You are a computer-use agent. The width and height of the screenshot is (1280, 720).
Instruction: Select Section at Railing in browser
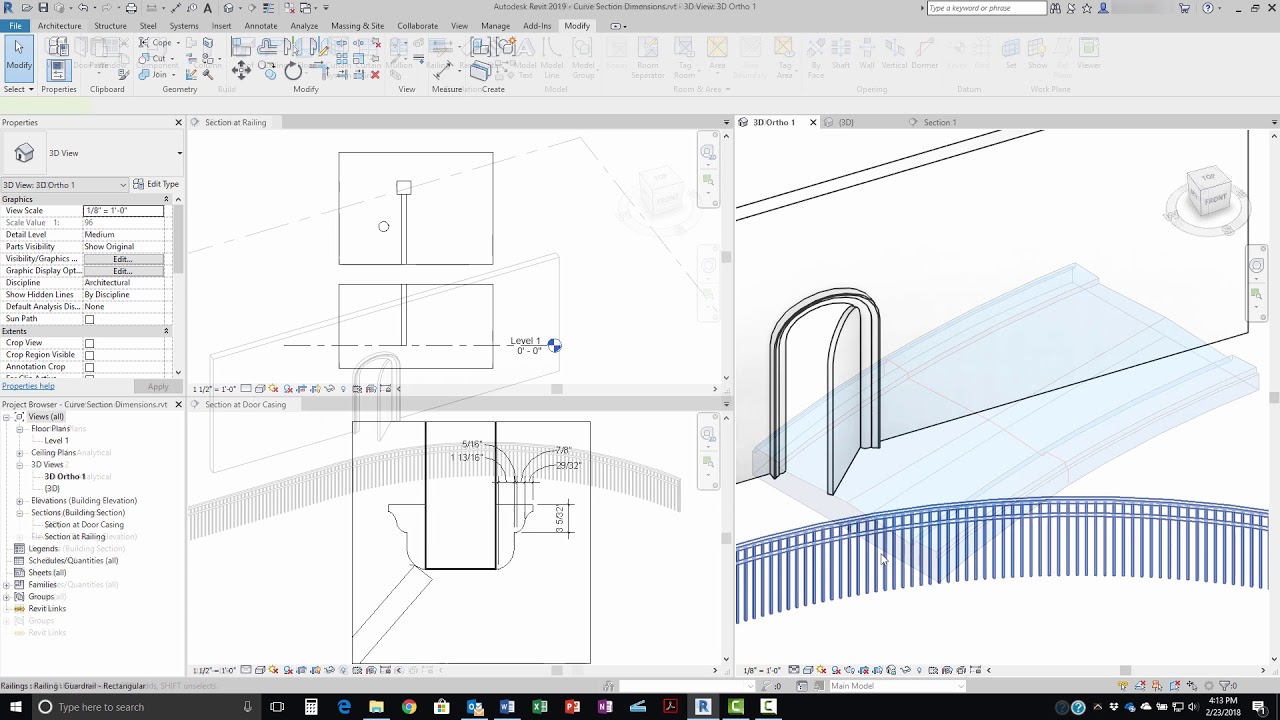click(x=75, y=537)
